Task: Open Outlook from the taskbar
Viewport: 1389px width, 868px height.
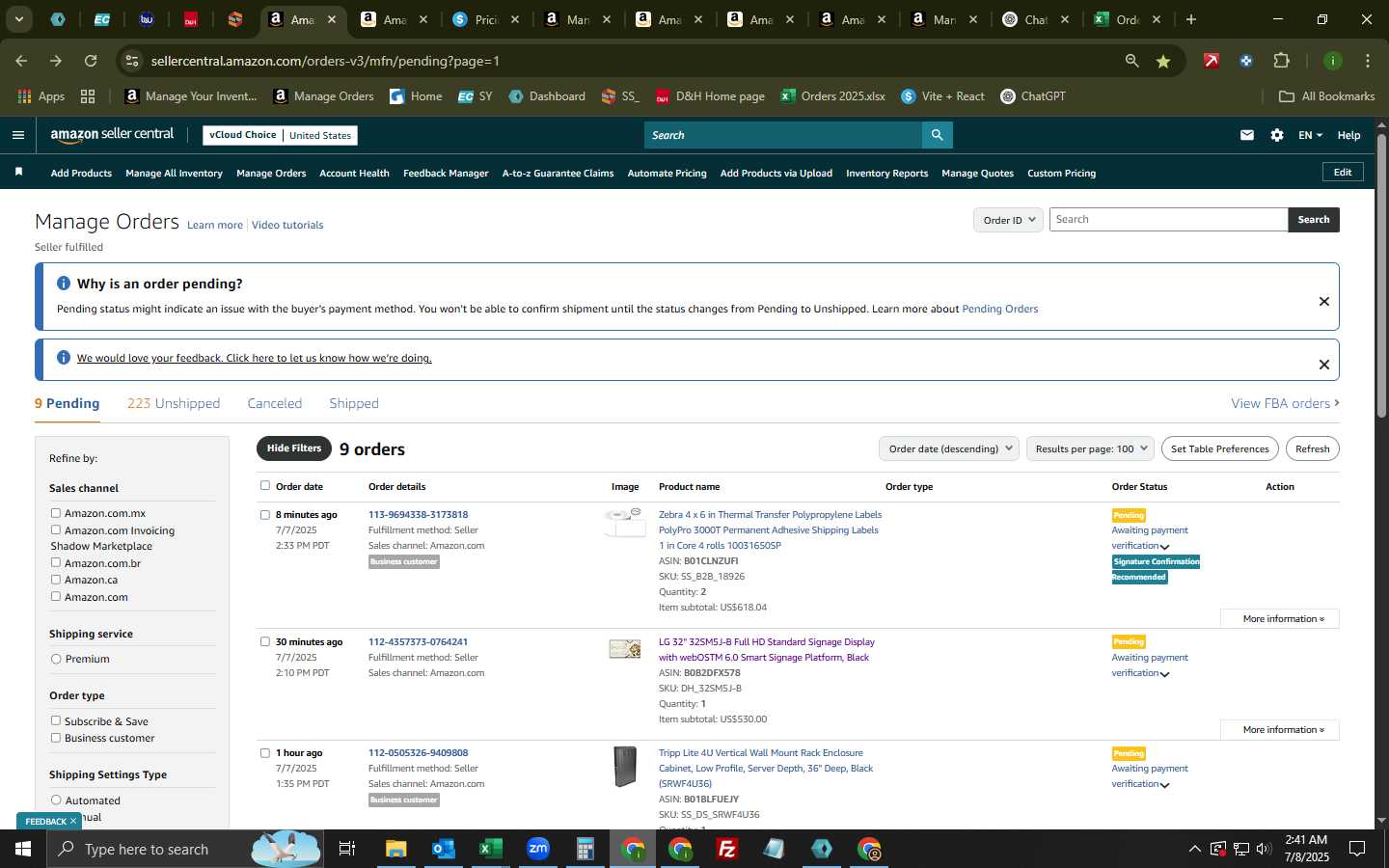Action: point(443,849)
